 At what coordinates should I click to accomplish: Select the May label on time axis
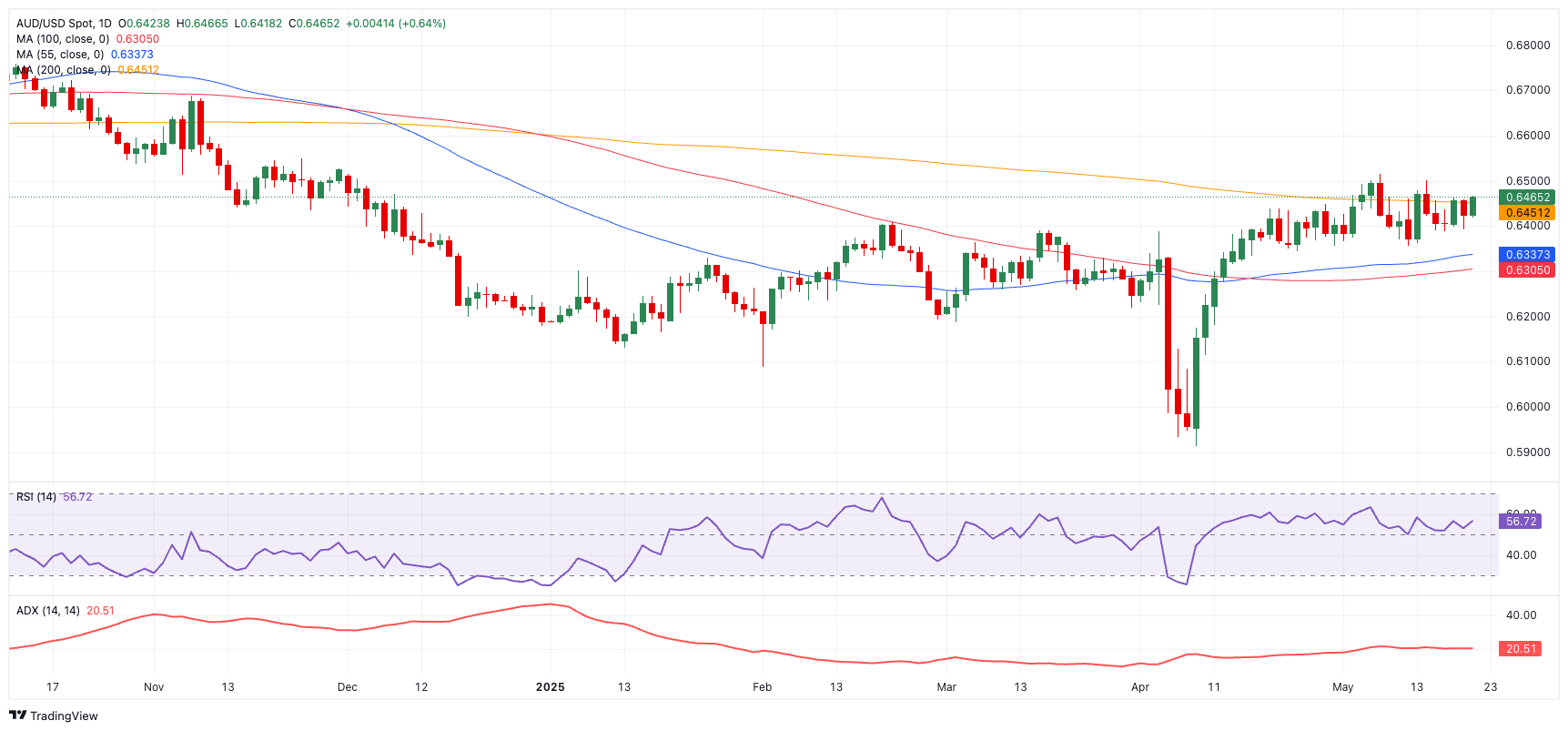1342,687
